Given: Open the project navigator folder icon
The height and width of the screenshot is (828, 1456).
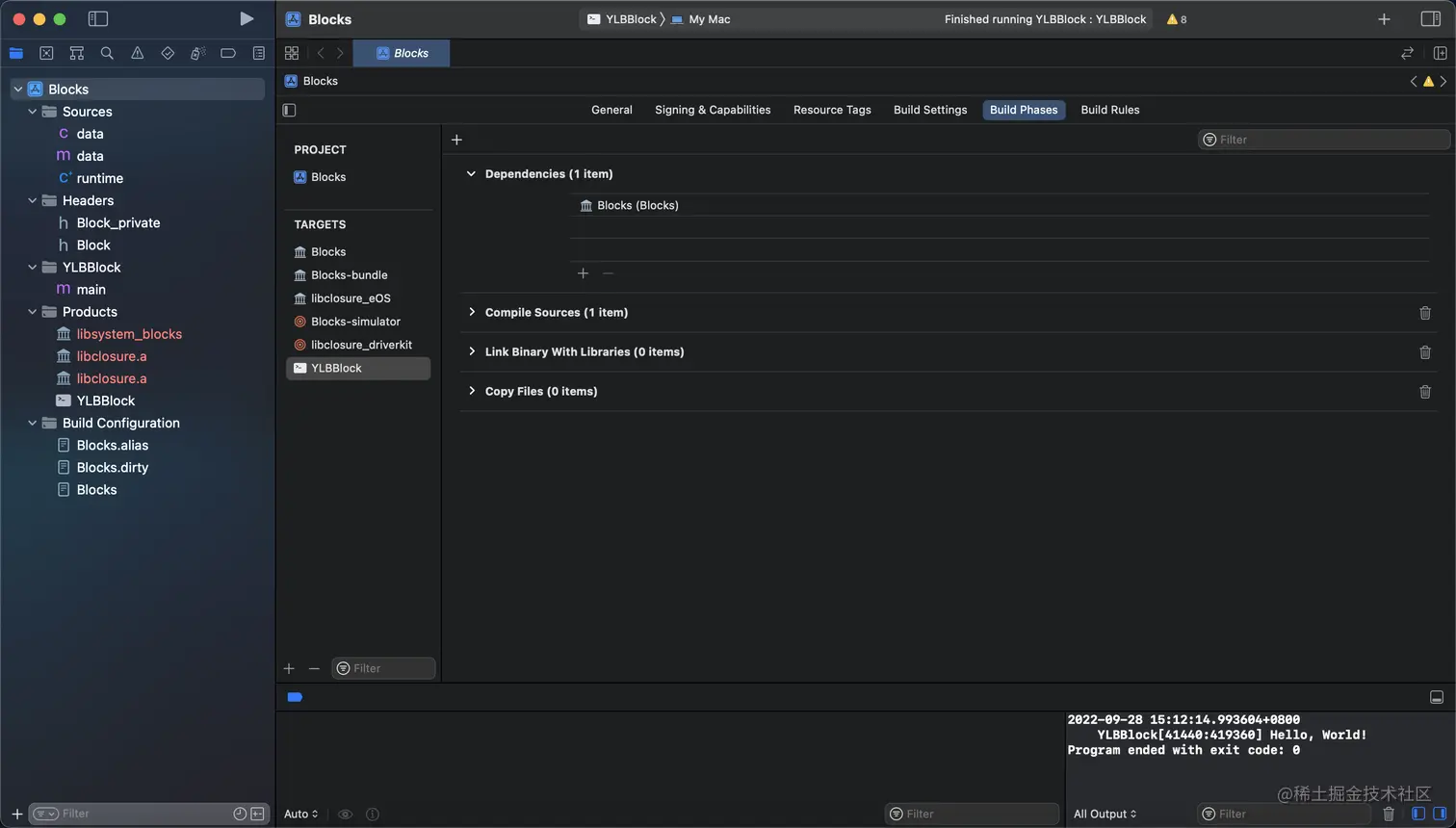Looking at the screenshot, I should pyautogui.click(x=16, y=53).
